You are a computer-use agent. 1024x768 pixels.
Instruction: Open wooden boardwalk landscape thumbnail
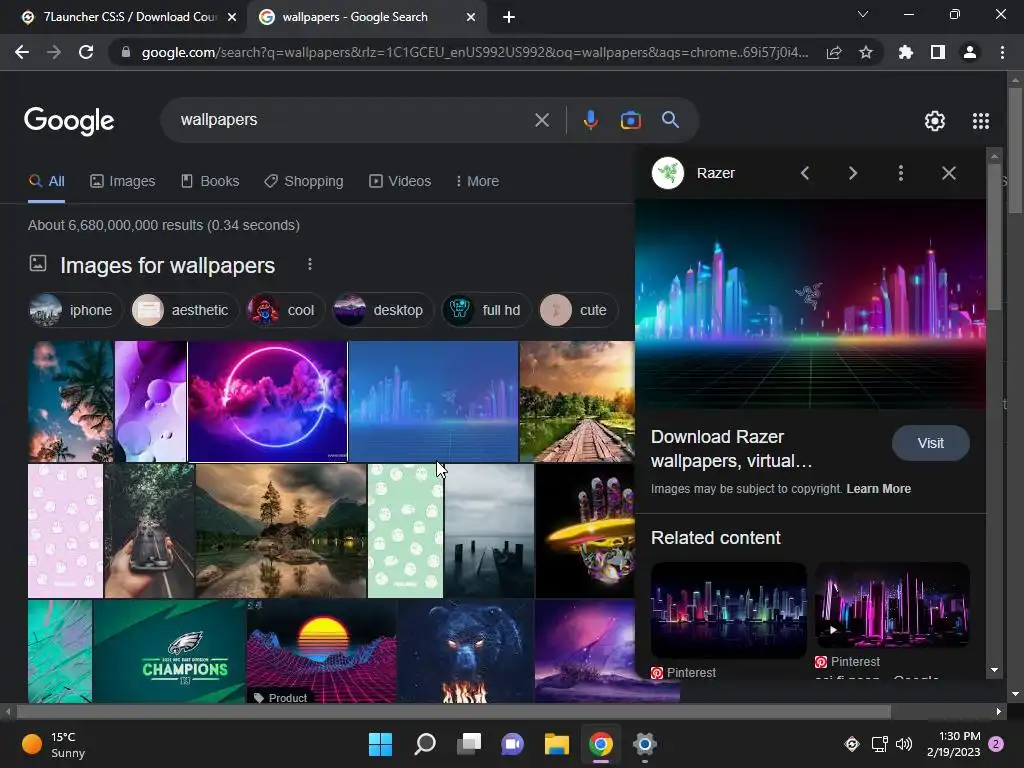coord(577,401)
